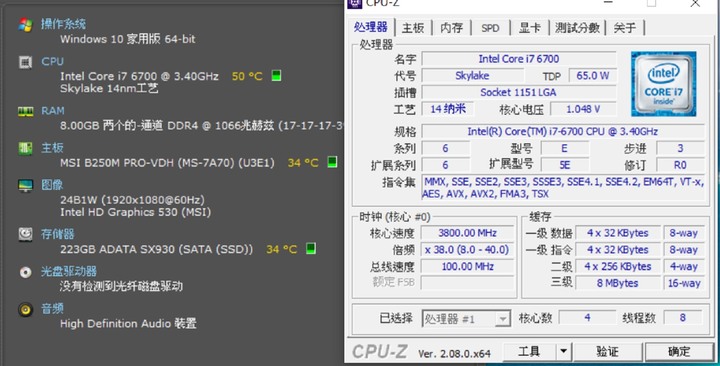Click the green ADATA SSD temperature indicator
This screenshot has width=720, height=366.
coord(311,248)
